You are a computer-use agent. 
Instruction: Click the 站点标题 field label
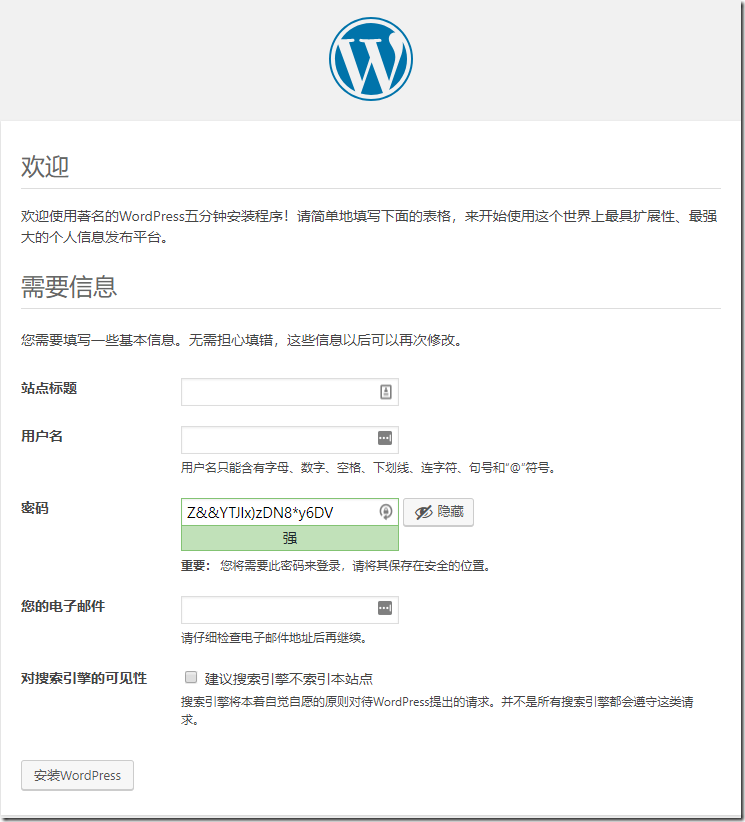point(49,388)
